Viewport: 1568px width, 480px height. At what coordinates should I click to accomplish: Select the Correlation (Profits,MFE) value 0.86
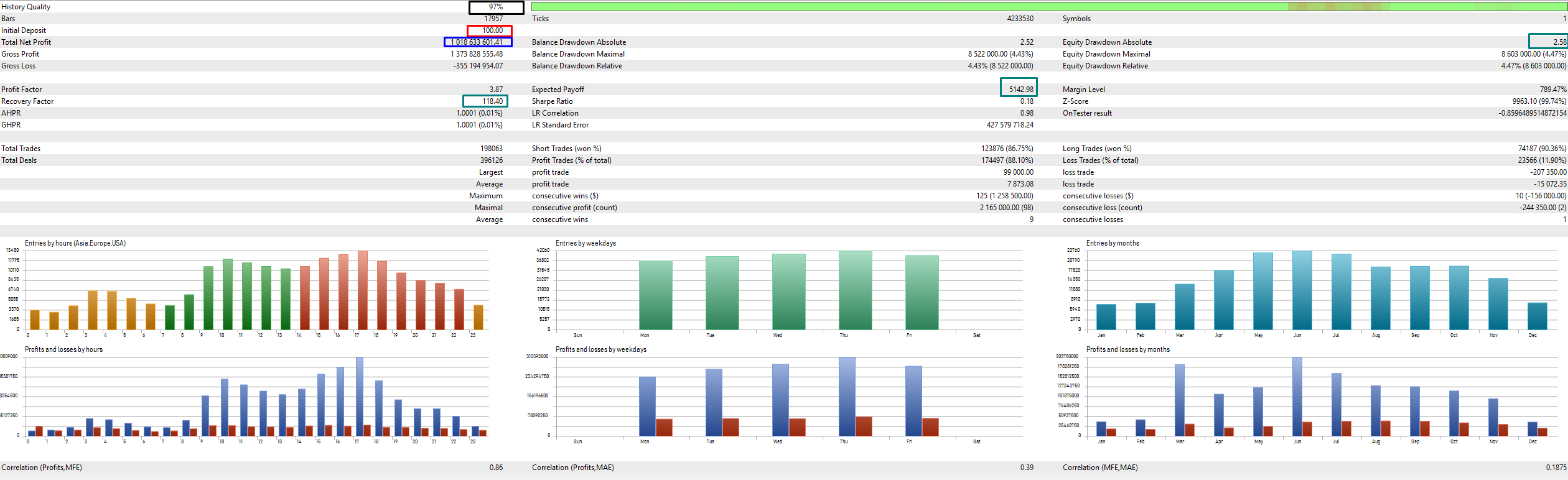tap(496, 468)
